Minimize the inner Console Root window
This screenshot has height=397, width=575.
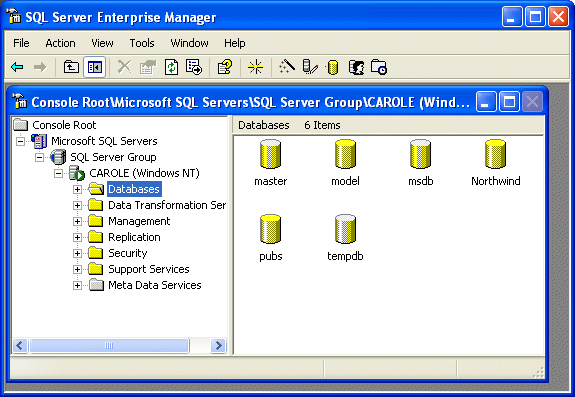[x=486, y=102]
